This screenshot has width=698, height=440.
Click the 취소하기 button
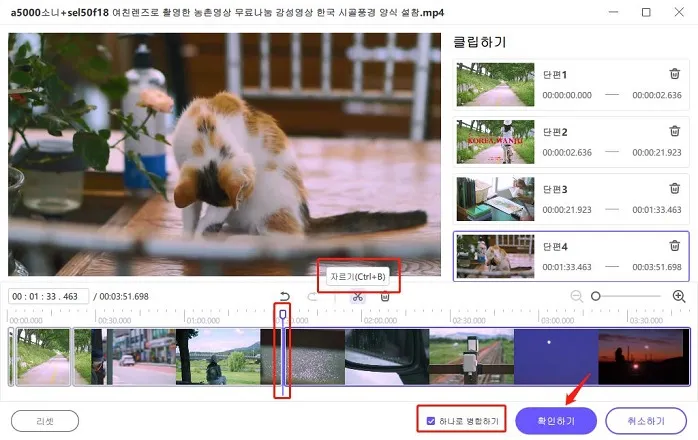pyautogui.click(x=646, y=420)
